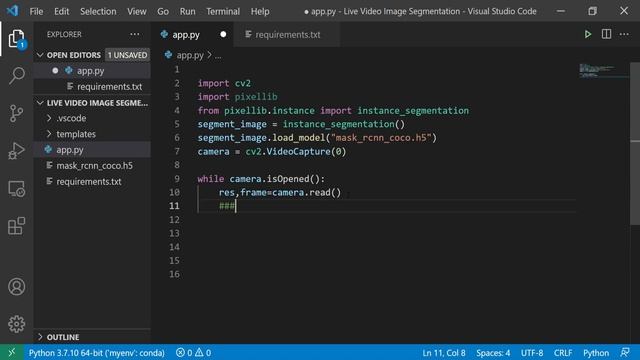Image resolution: width=640 pixels, height=360 pixels.
Task: Open the File menu
Action: [36, 11]
